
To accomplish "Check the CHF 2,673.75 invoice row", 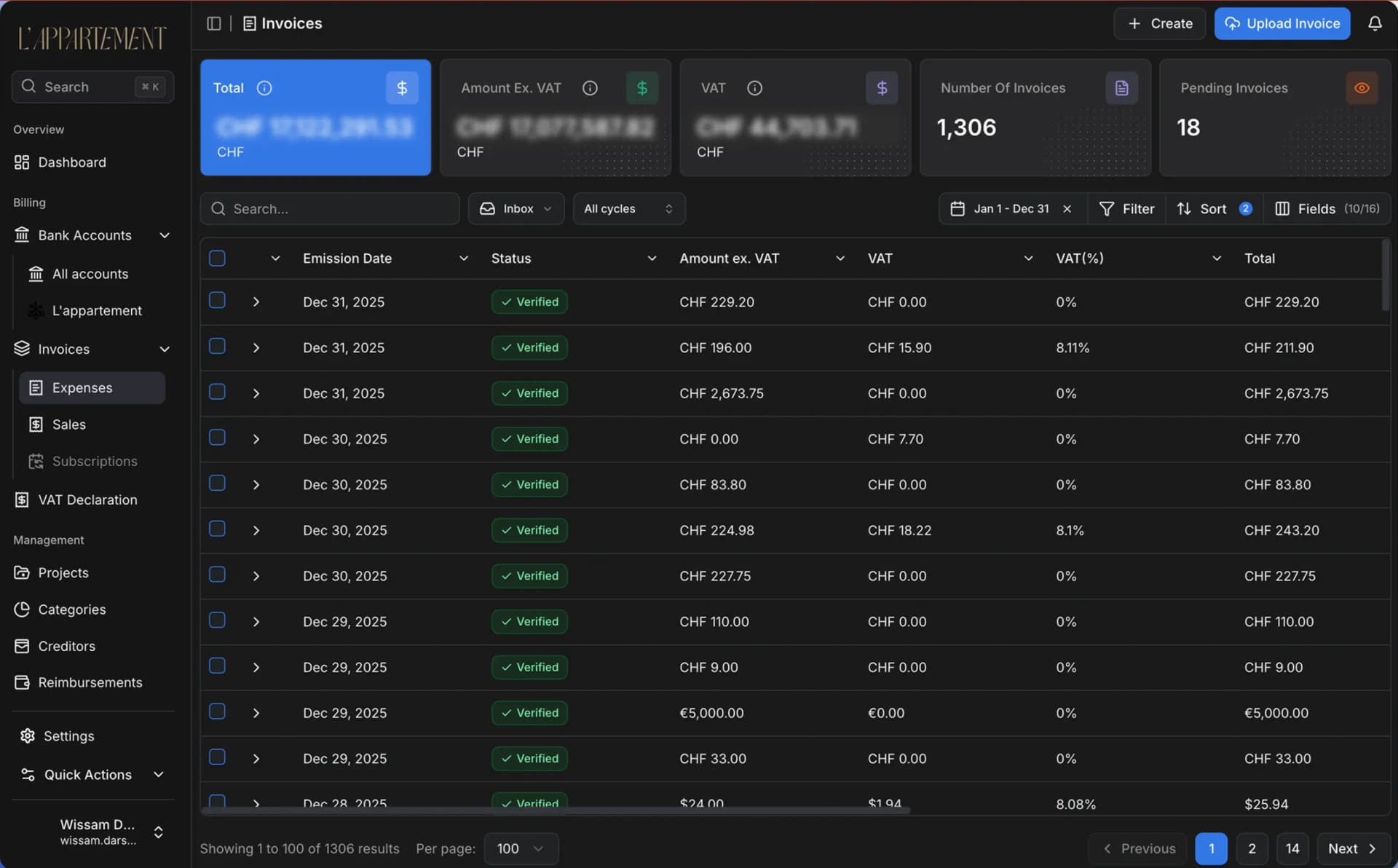I will pos(217,392).
